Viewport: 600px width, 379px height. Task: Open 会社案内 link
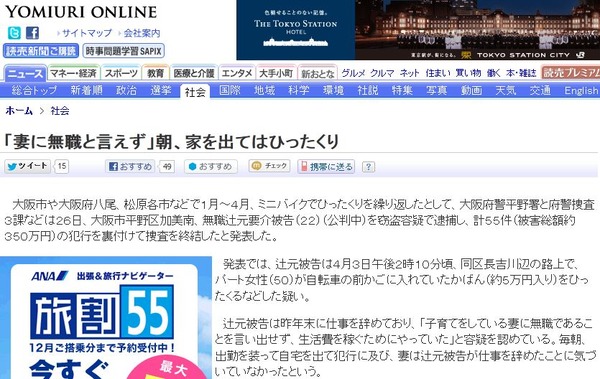pyautogui.click(x=142, y=33)
